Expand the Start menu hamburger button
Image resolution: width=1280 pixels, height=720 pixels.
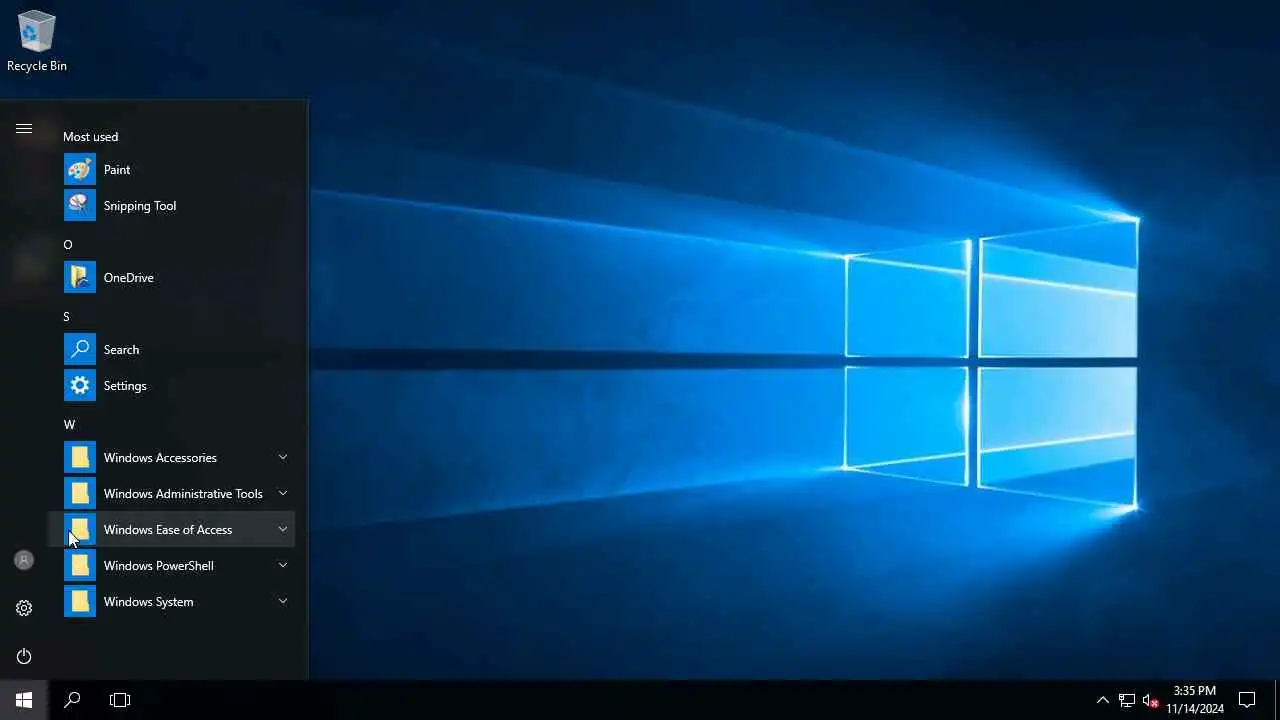point(24,128)
